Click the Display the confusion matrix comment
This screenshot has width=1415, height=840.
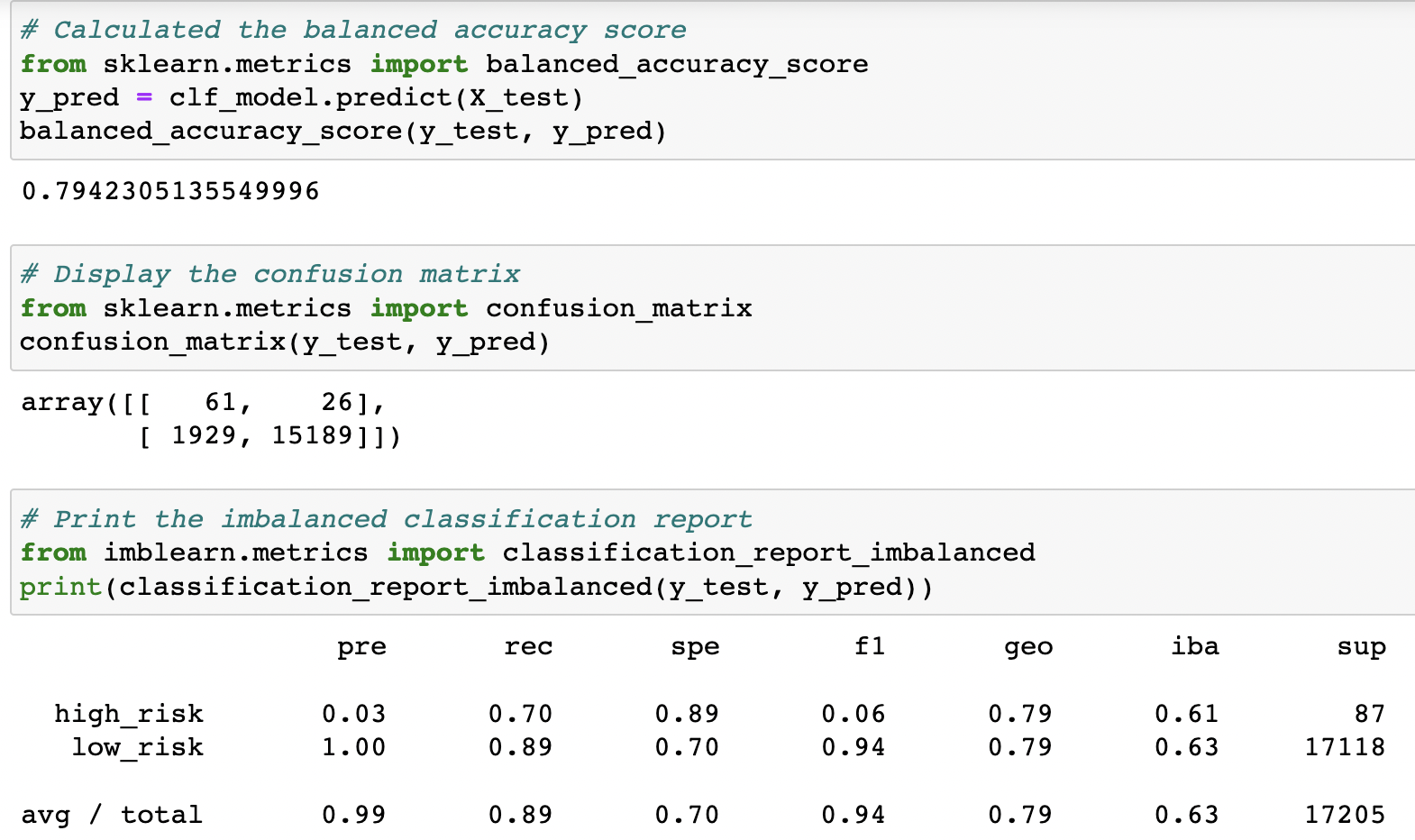[x=269, y=274]
